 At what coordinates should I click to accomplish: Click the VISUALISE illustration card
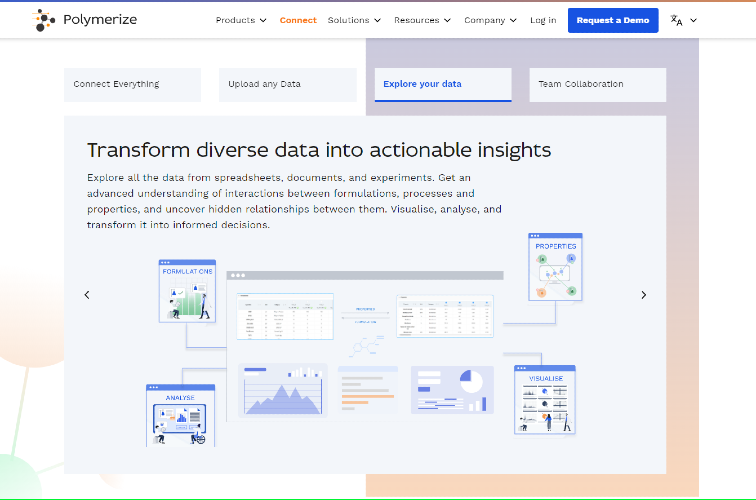545,400
